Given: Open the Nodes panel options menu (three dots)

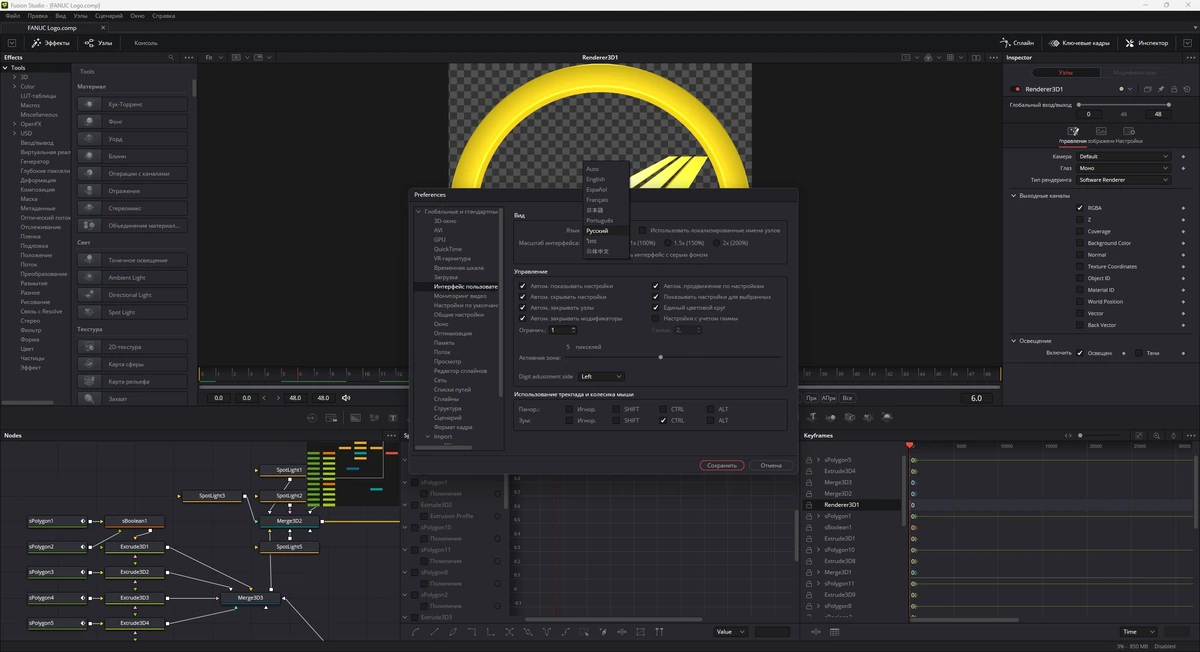Looking at the screenshot, I should (x=390, y=436).
